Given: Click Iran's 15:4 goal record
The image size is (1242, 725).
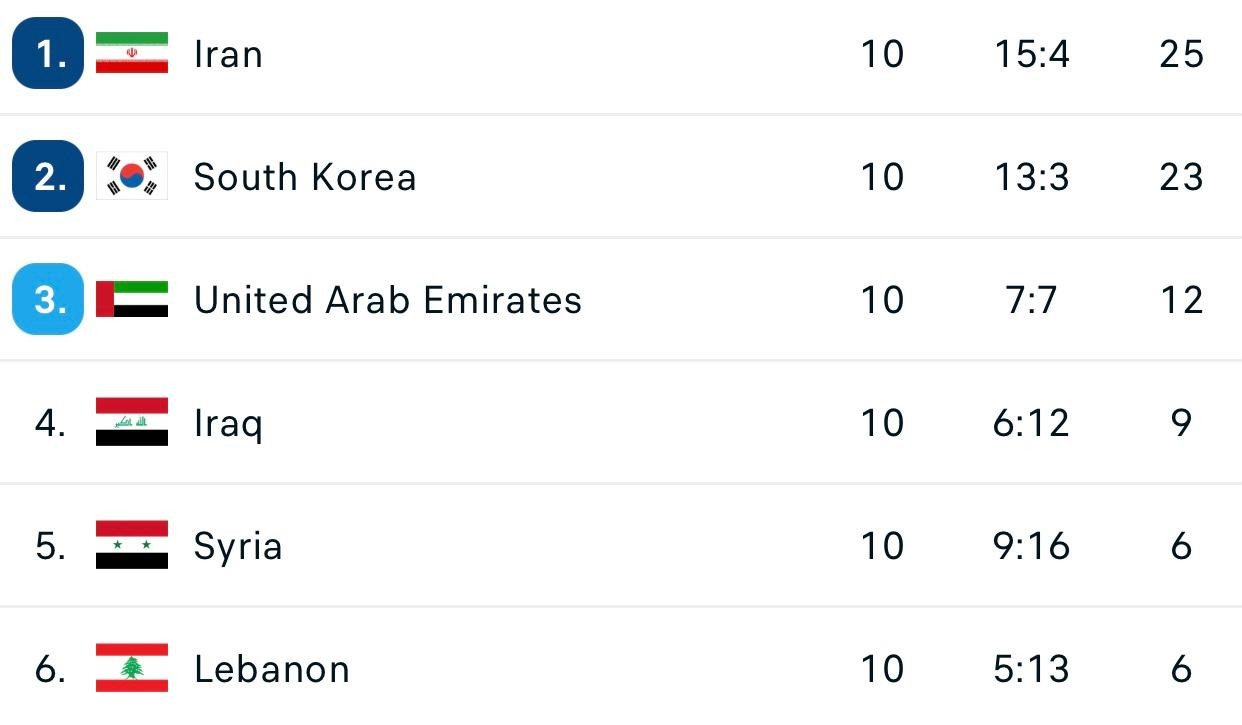Looking at the screenshot, I should pyautogui.click(x=1032, y=54).
